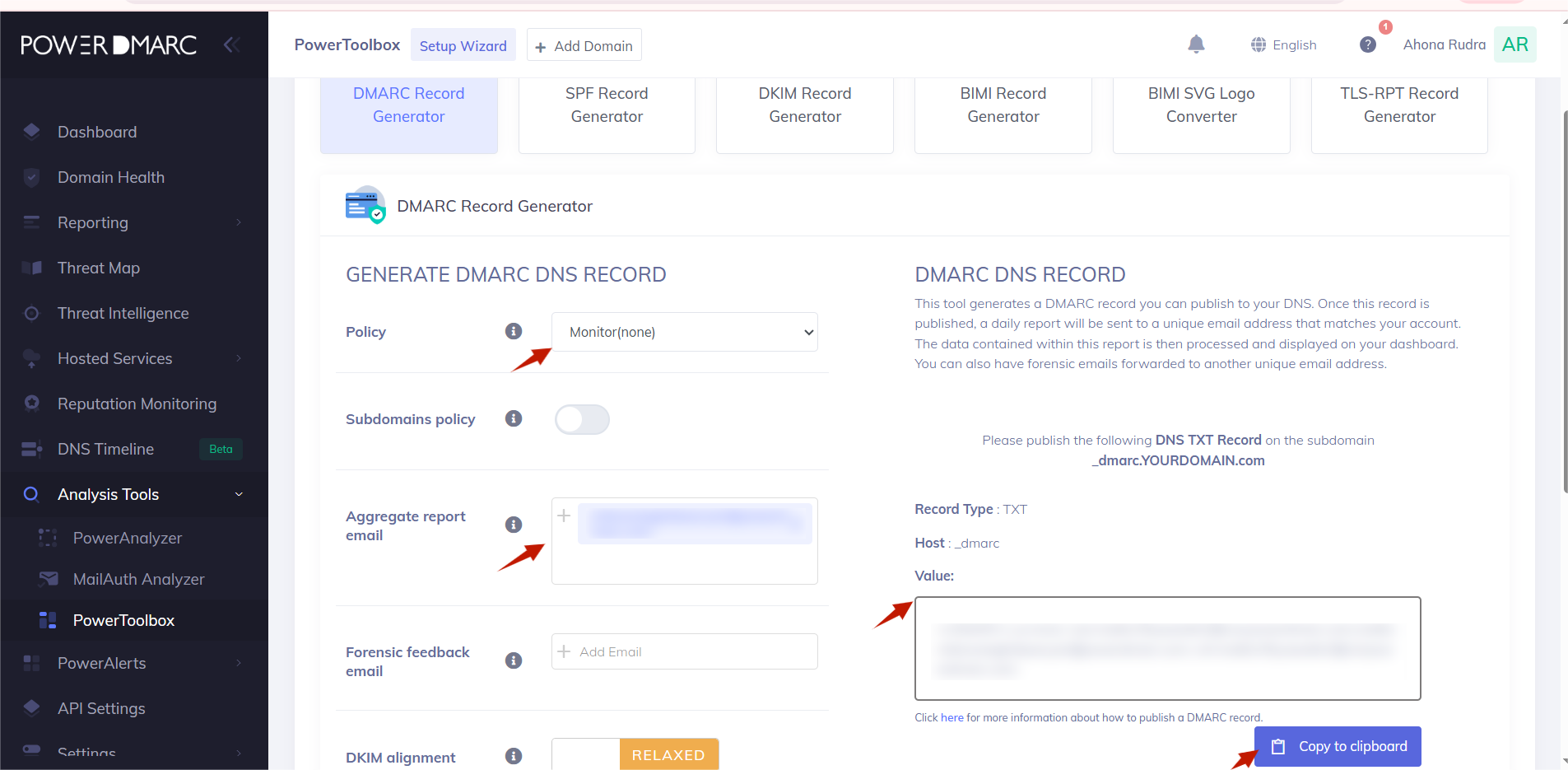1568x770 pixels.
Task: Click the info icon next to Policy
Action: [x=514, y=331]
